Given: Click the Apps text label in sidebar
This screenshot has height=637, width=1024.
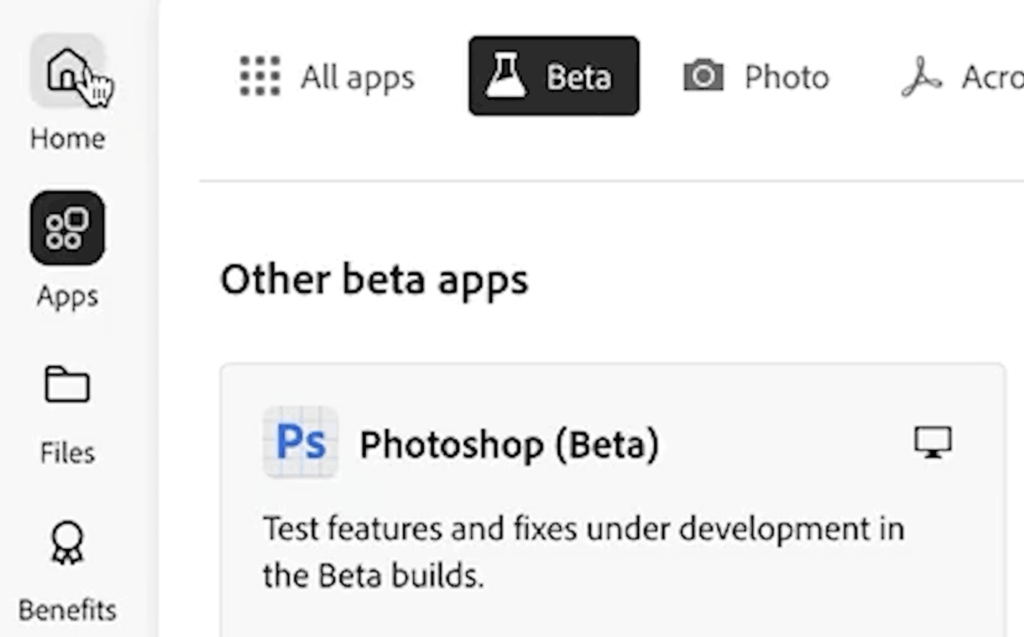Looking at the screenshot, I should point(67,296).
